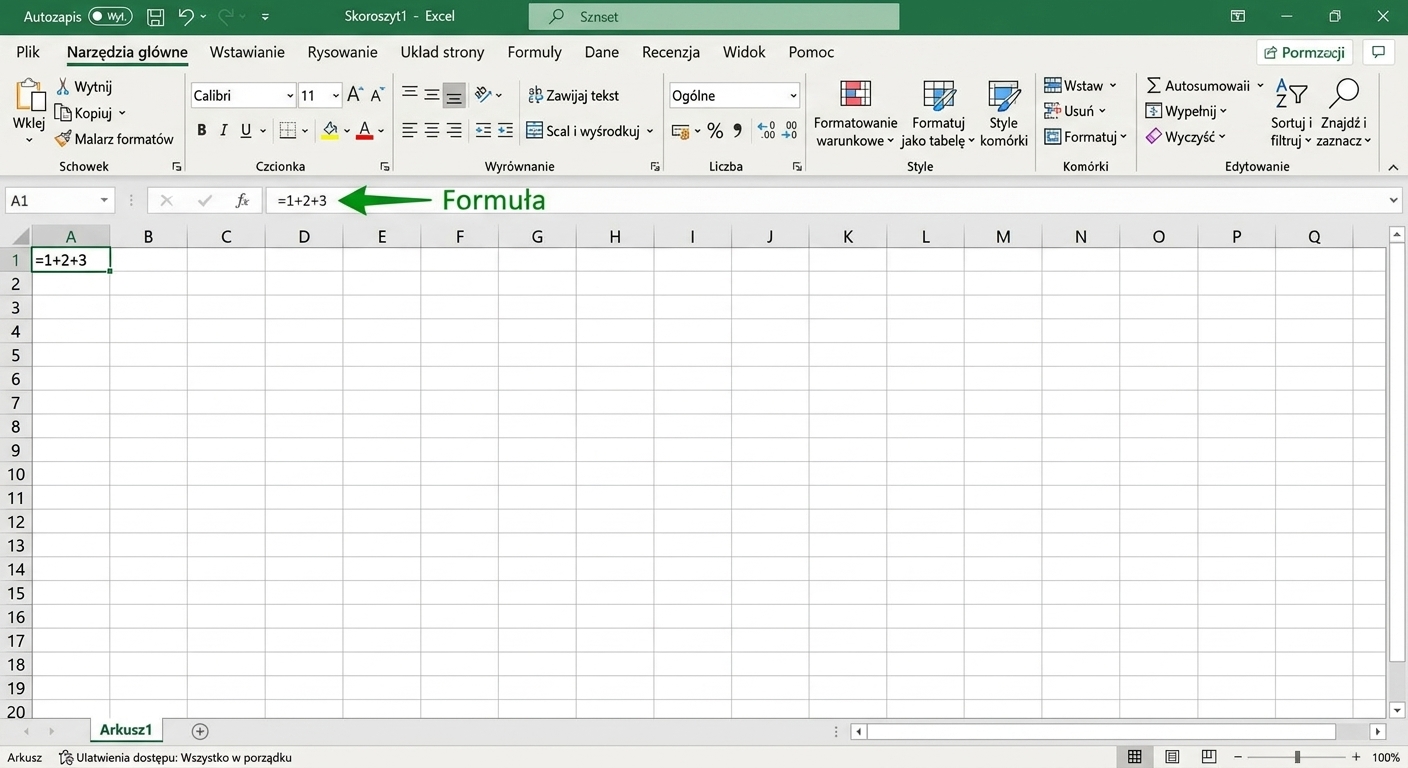The image size is (1408, 768).
Task: Toggle Autozapis switch
Action: coord(110,17)
